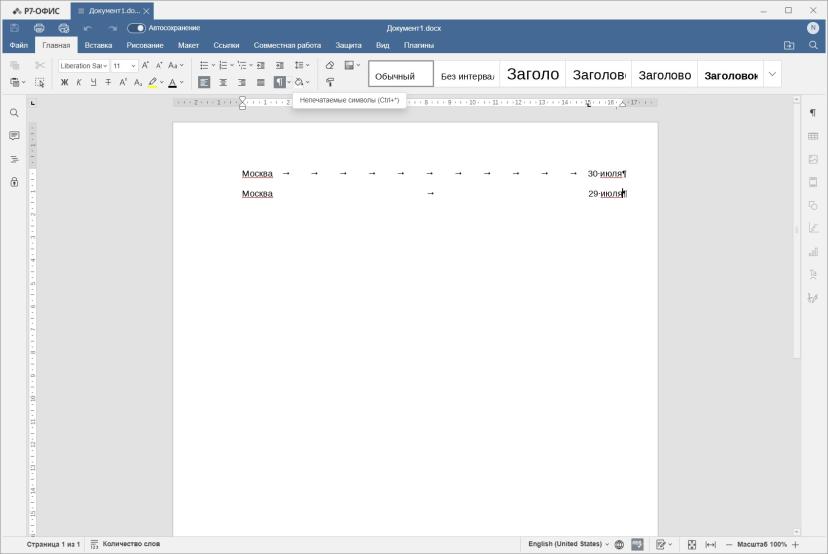Open search panel via left sidebar magnifier
This screenshot has width=828, height=554.
[x=14, y=113]
